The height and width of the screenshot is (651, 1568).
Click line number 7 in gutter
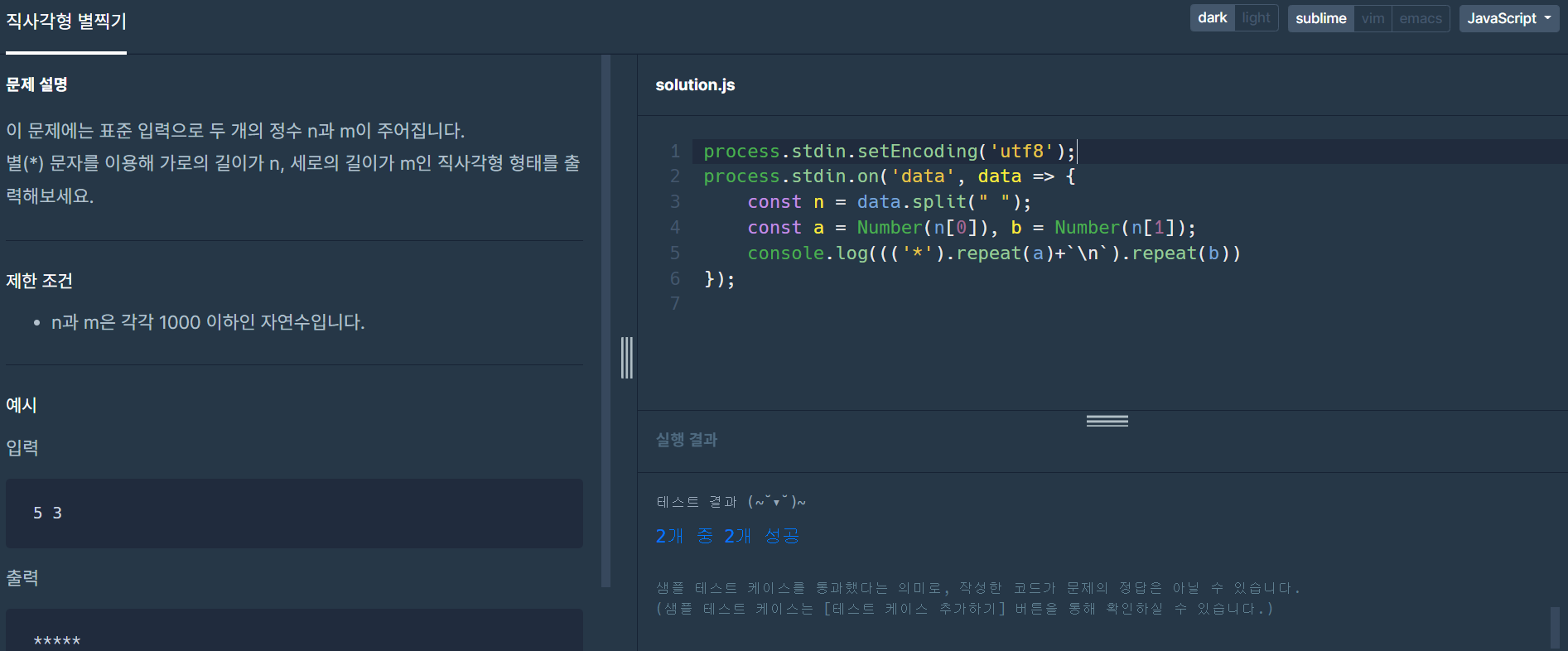(675, 304)
